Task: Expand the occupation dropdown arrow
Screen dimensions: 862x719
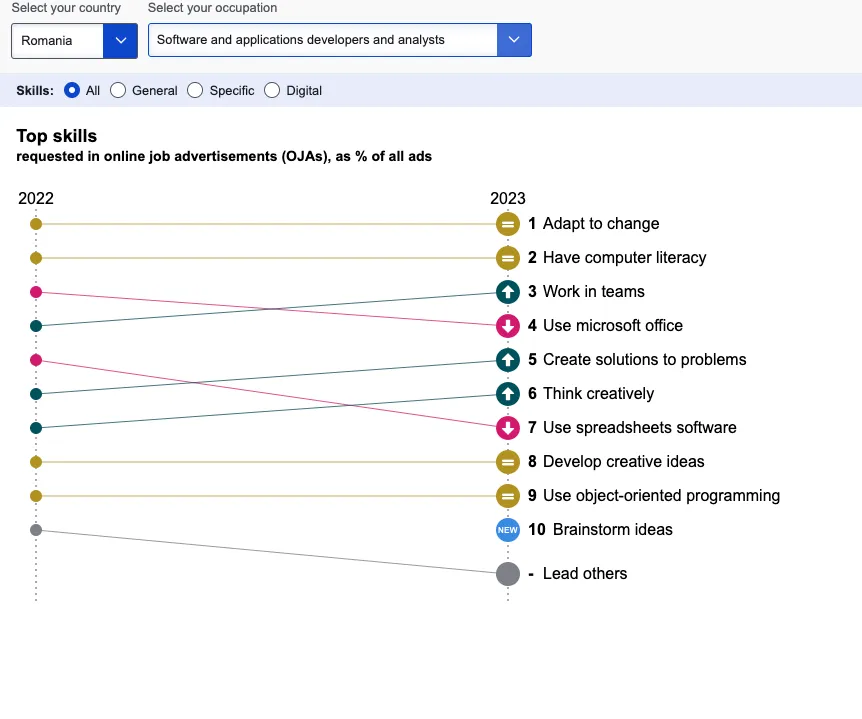Action: coord(514,40)
